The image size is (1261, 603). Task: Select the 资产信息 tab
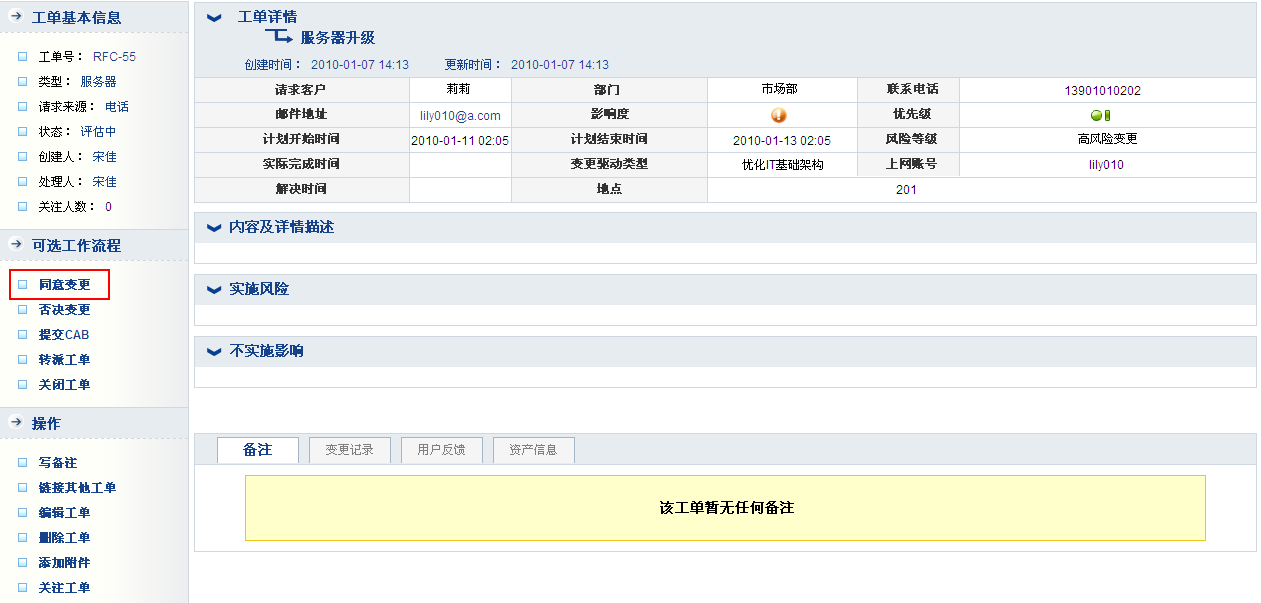click(533, 450)
